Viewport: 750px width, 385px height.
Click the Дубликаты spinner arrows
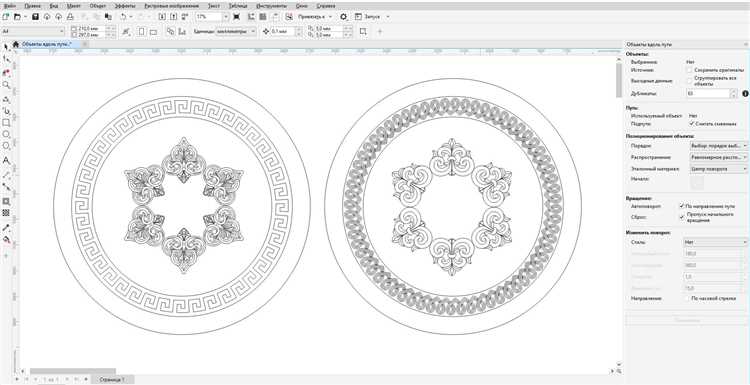coord(734,94)
